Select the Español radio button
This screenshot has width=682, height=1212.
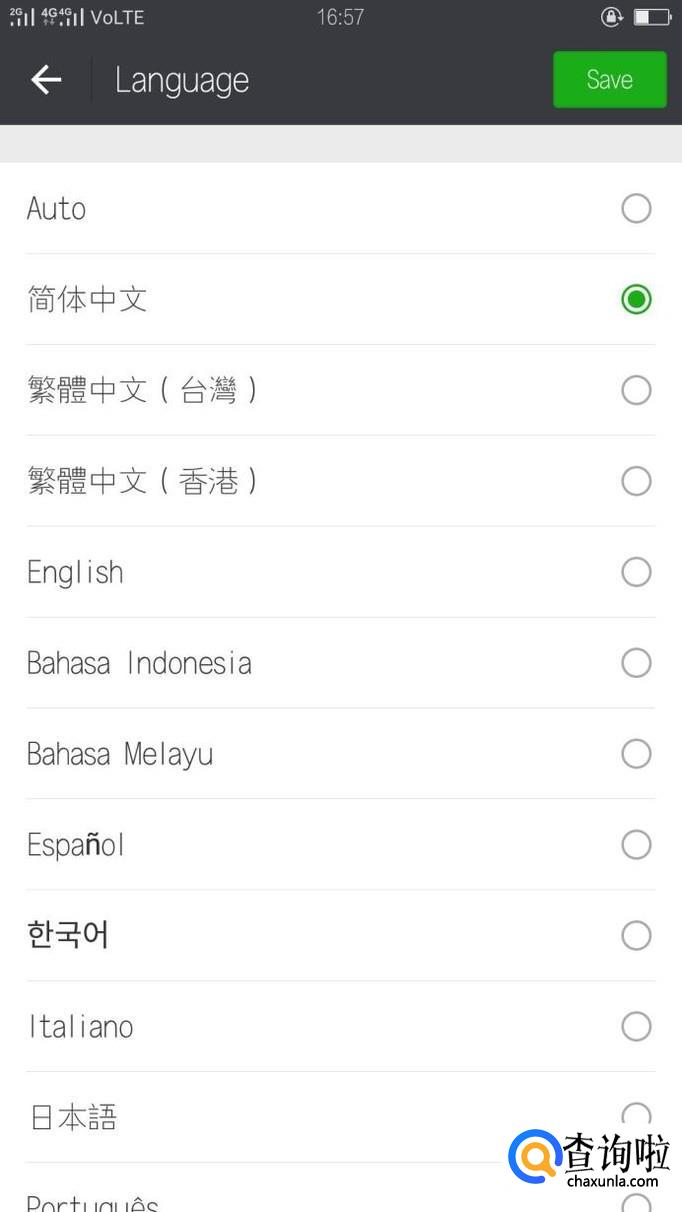636,845
